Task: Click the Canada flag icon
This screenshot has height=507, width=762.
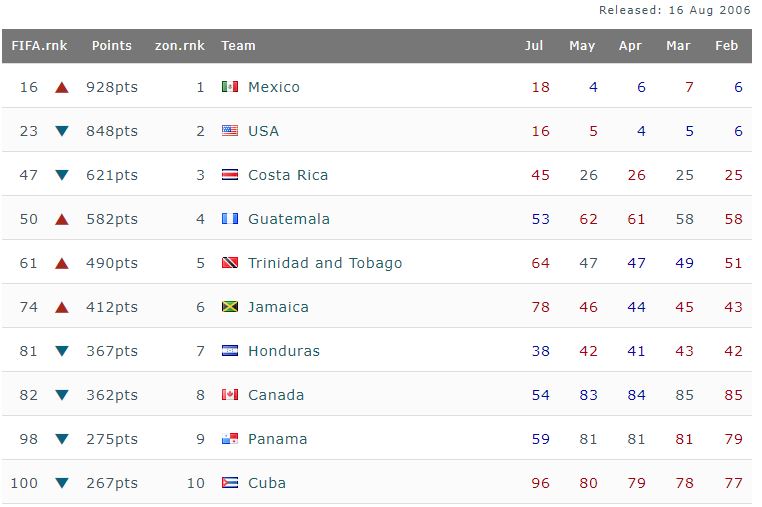Action: click(x=230, y=395)
